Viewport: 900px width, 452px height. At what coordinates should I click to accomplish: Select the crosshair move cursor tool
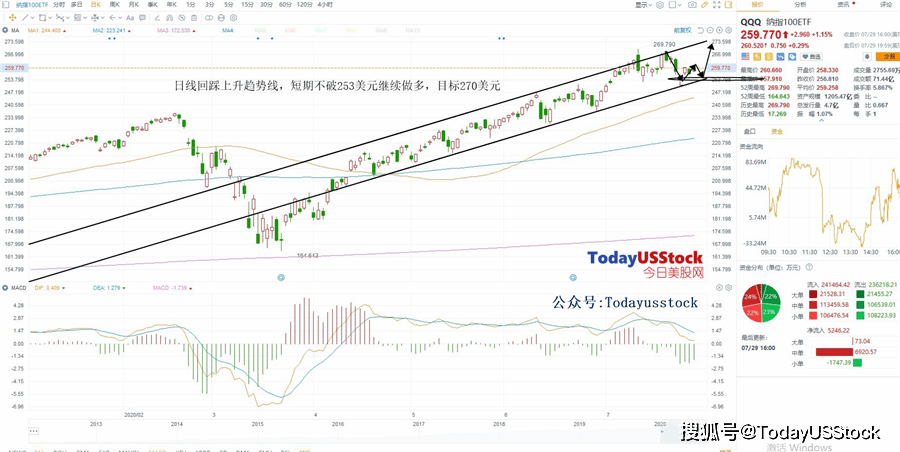[x=13, y=18]
